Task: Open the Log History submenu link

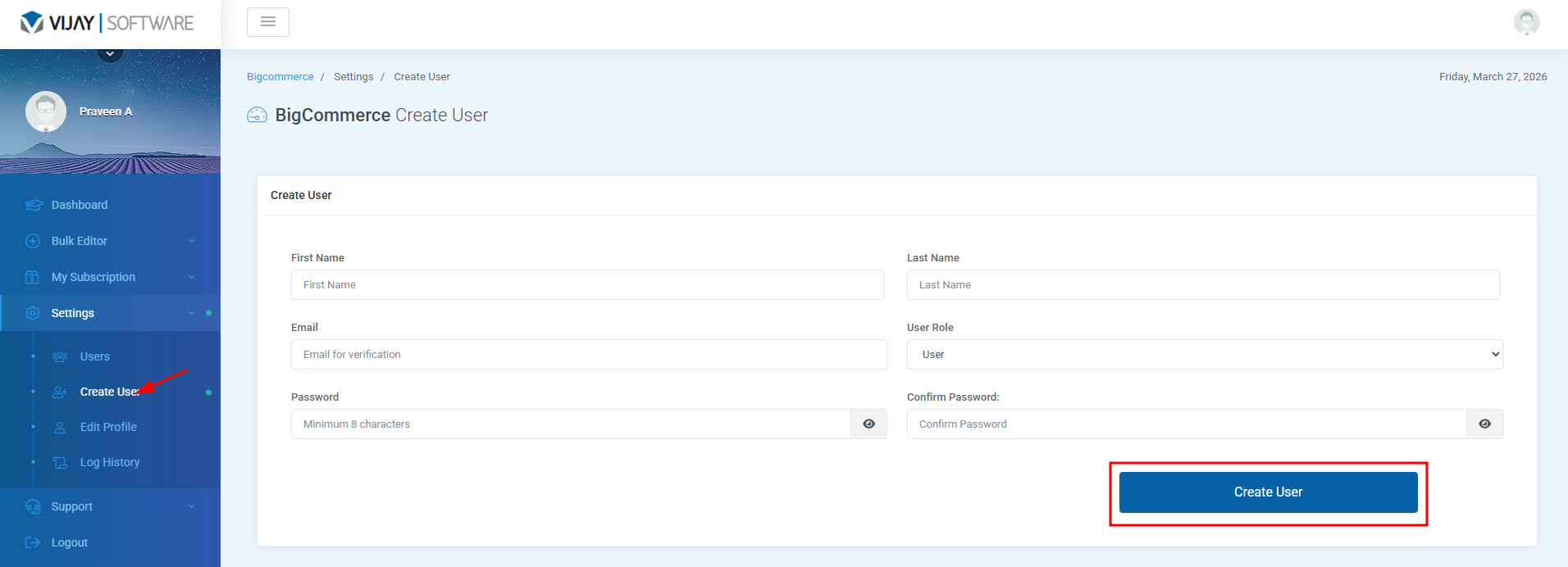Action: click(110, 462)
